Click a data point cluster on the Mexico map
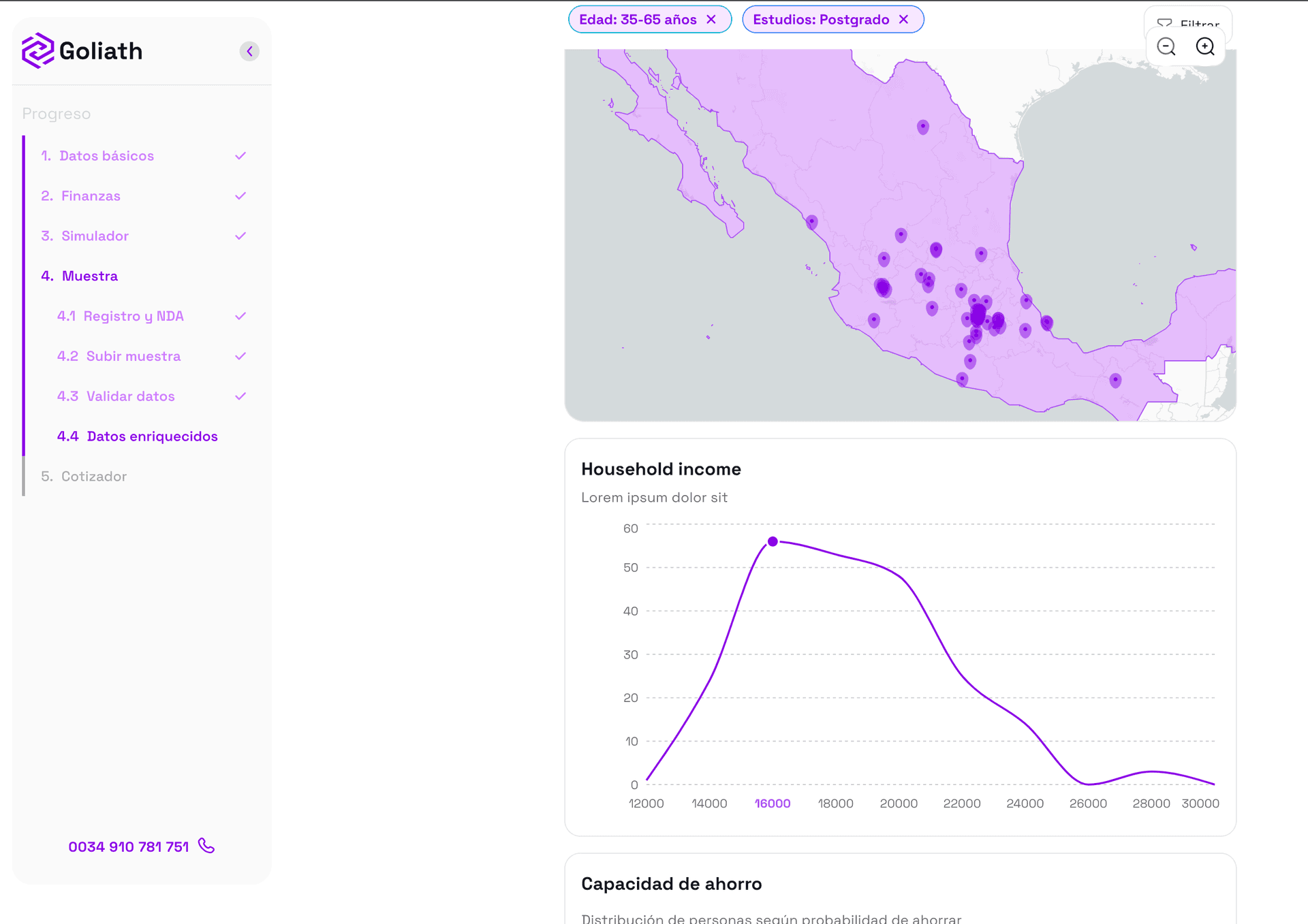Image resolution: width=1308 pixels, height=924 pixels. 978,315
